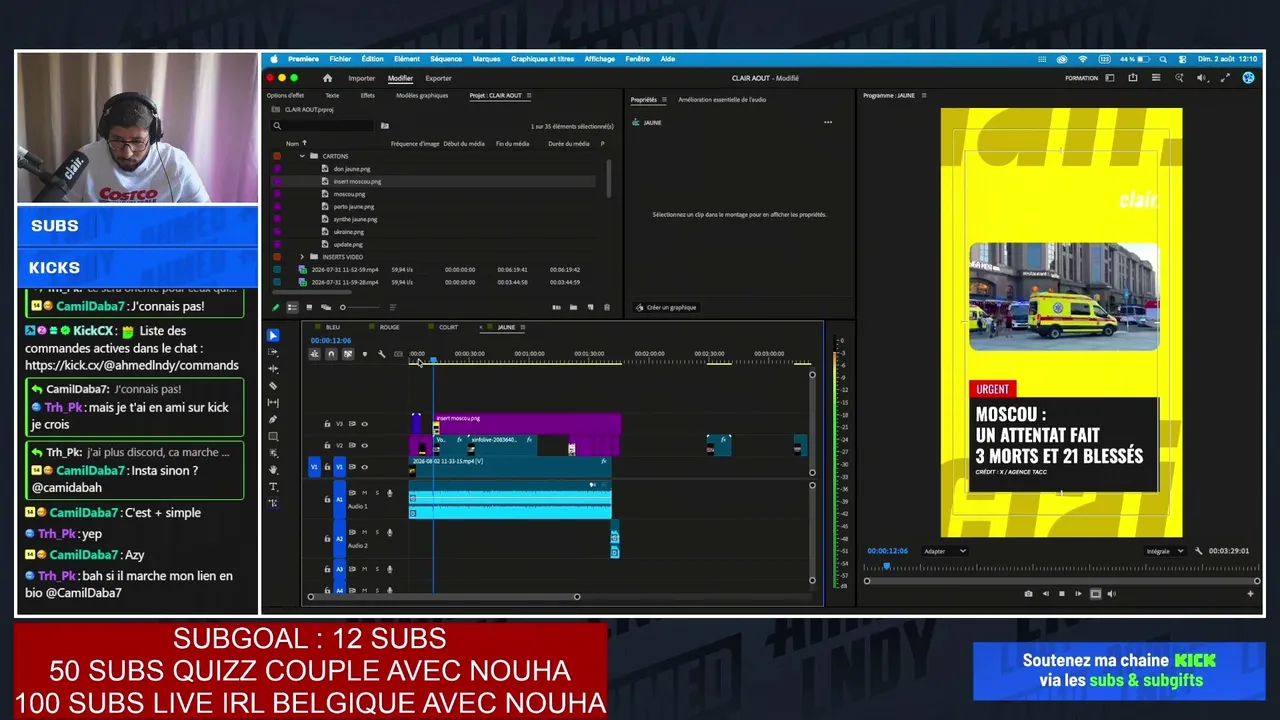Toggle V1 track visibility eye
1280x720 pixels.
coord(364,466)
